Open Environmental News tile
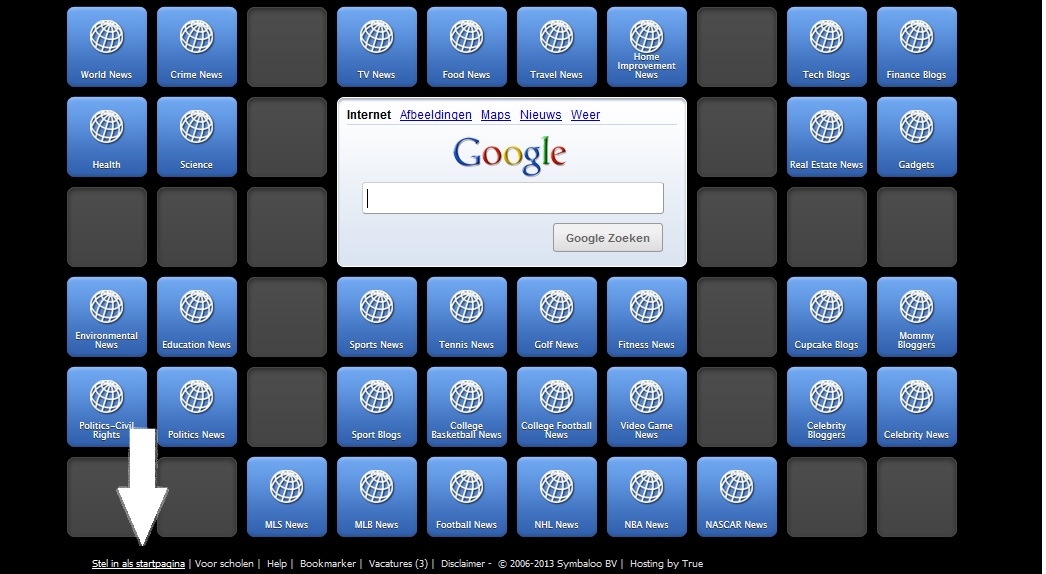This screenshot has width=1046, height=574. 107,317
